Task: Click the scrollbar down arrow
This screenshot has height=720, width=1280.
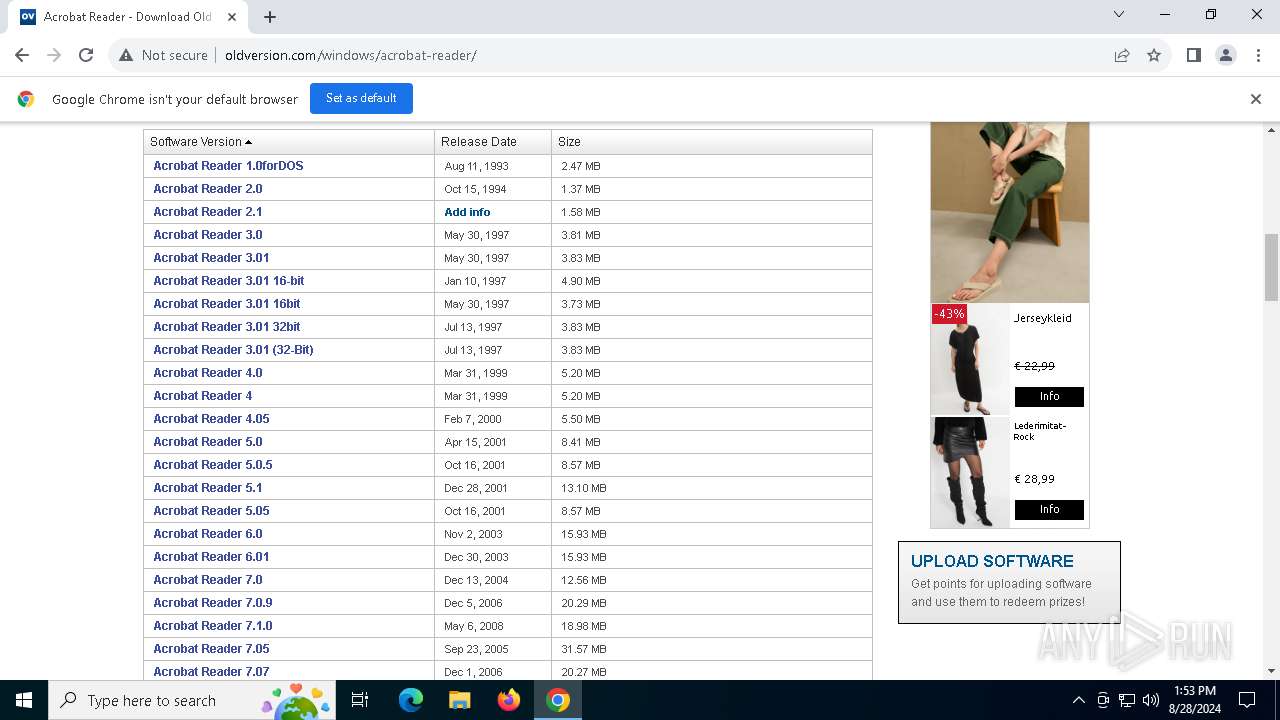Action: pos(1271,671)
